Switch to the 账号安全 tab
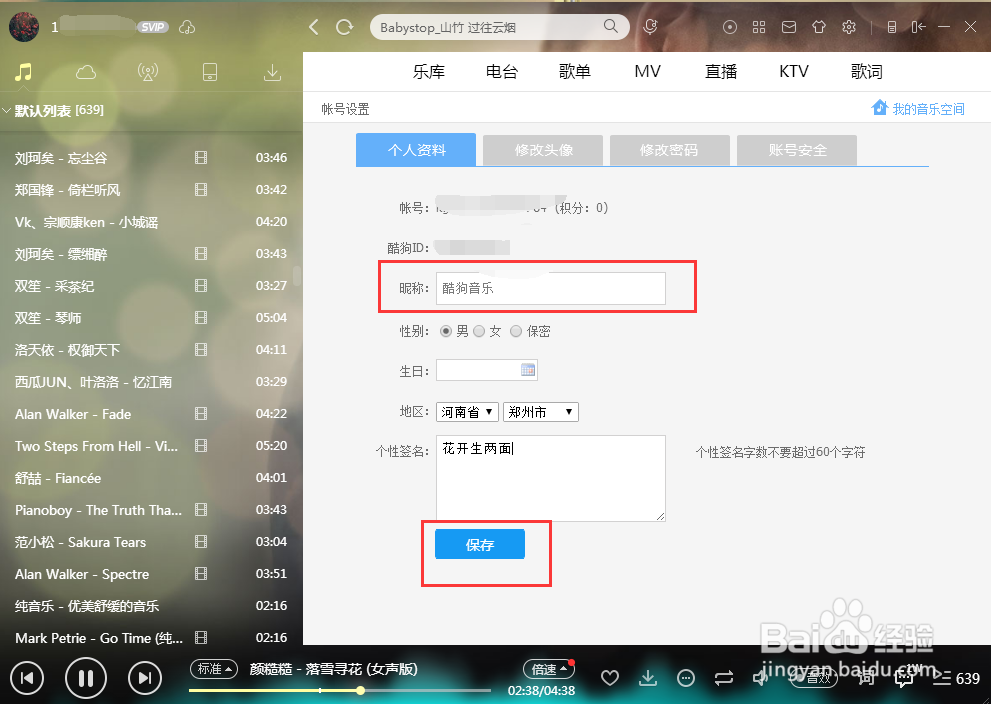 click(x=797, y=150)
